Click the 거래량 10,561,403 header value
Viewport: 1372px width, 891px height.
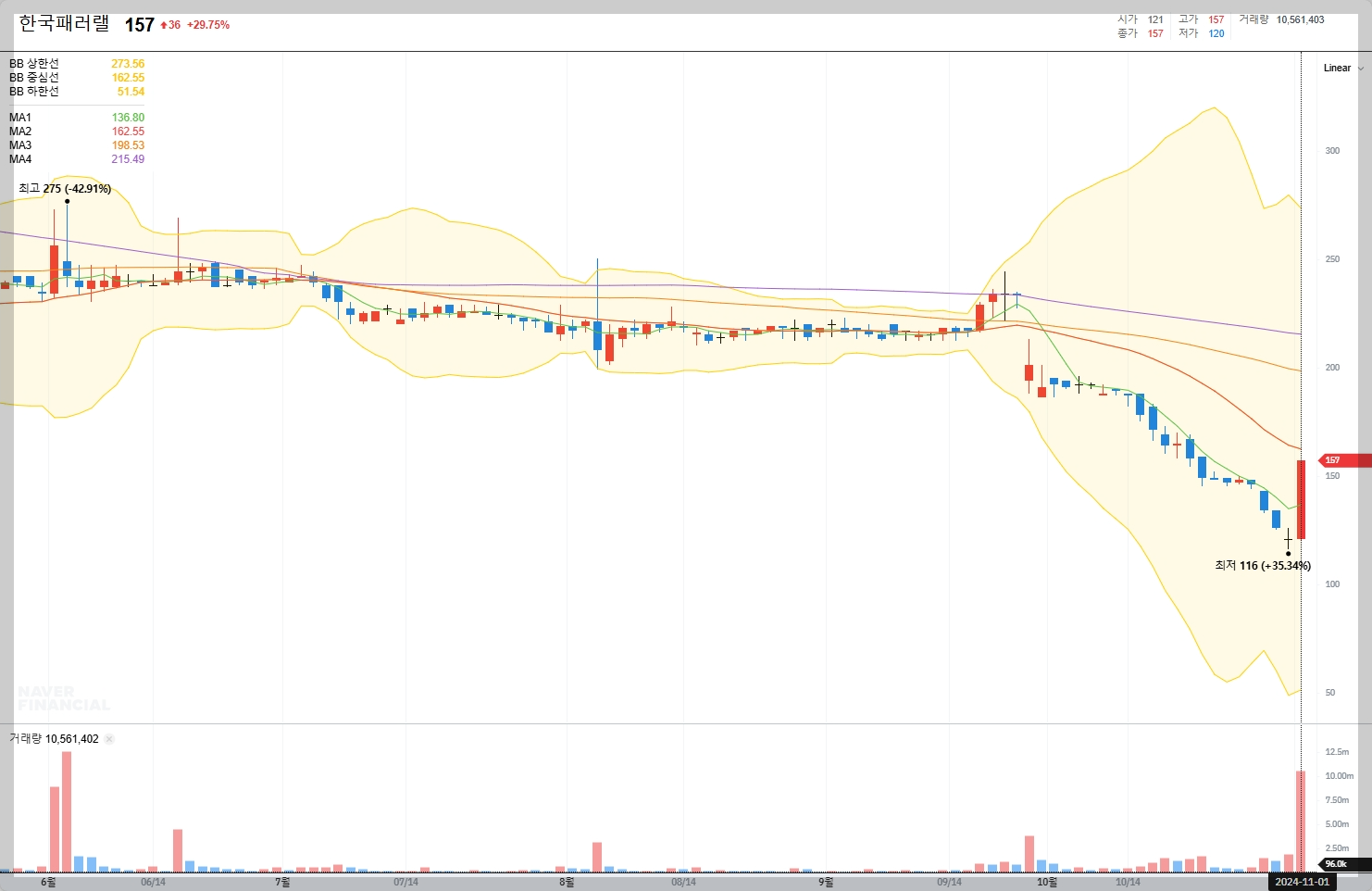pyautogui.click(x=1281, y=19)
